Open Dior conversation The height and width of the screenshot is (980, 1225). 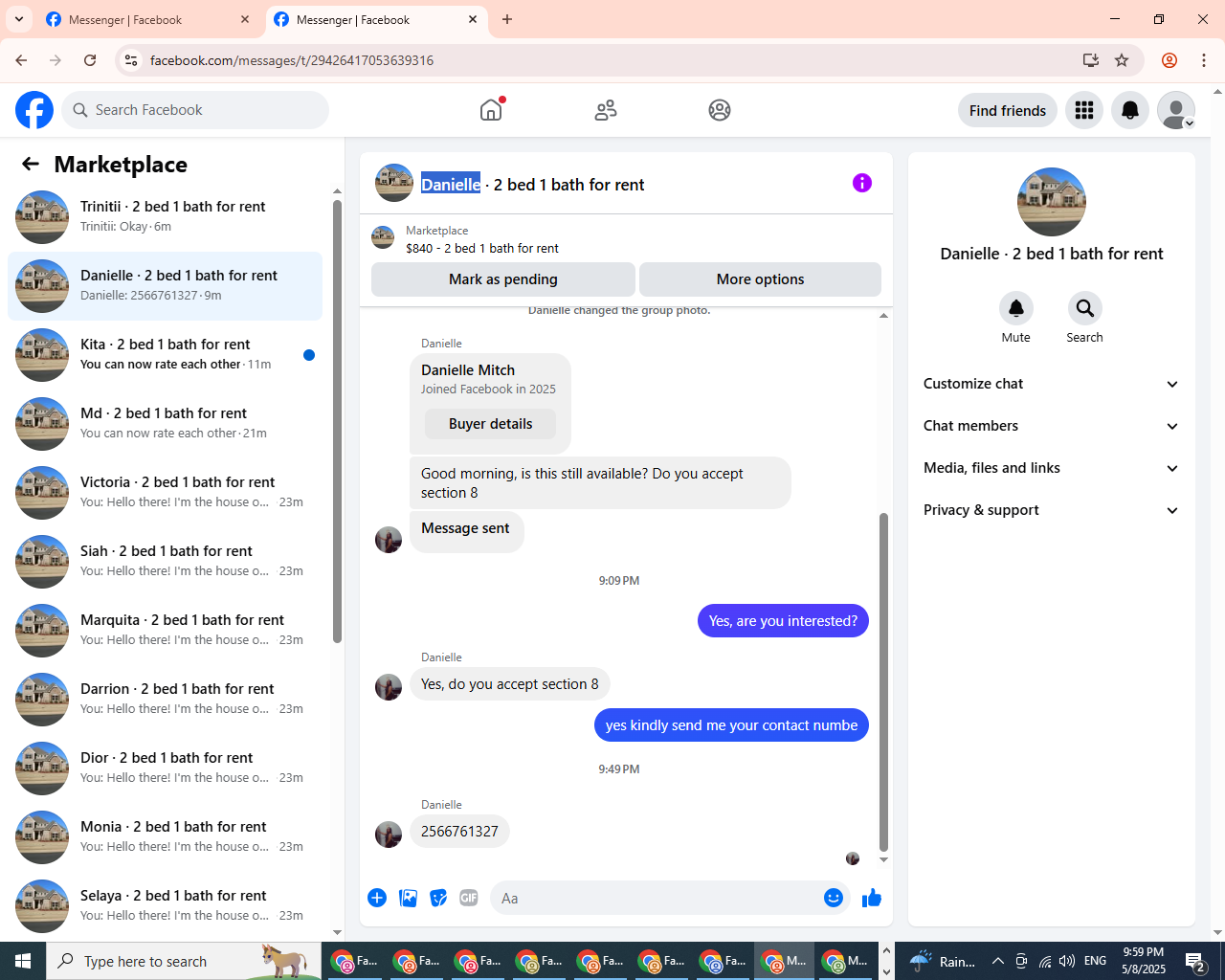click(165, 768)
